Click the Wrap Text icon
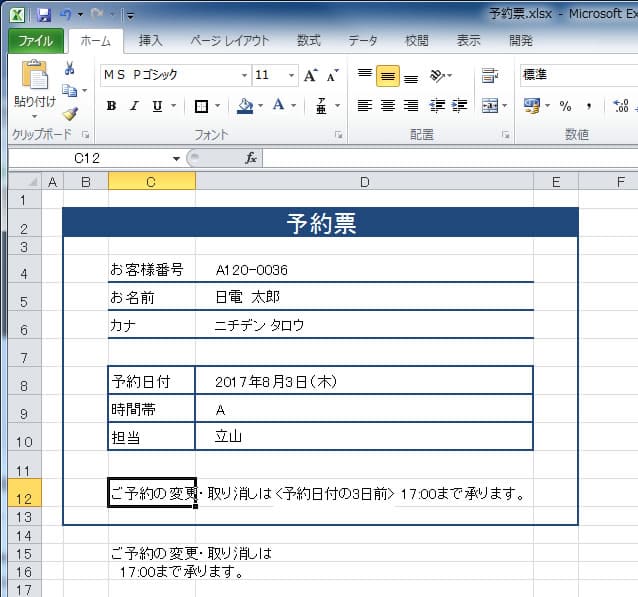Viewport: 638px width, 597px height. (490, 76)
